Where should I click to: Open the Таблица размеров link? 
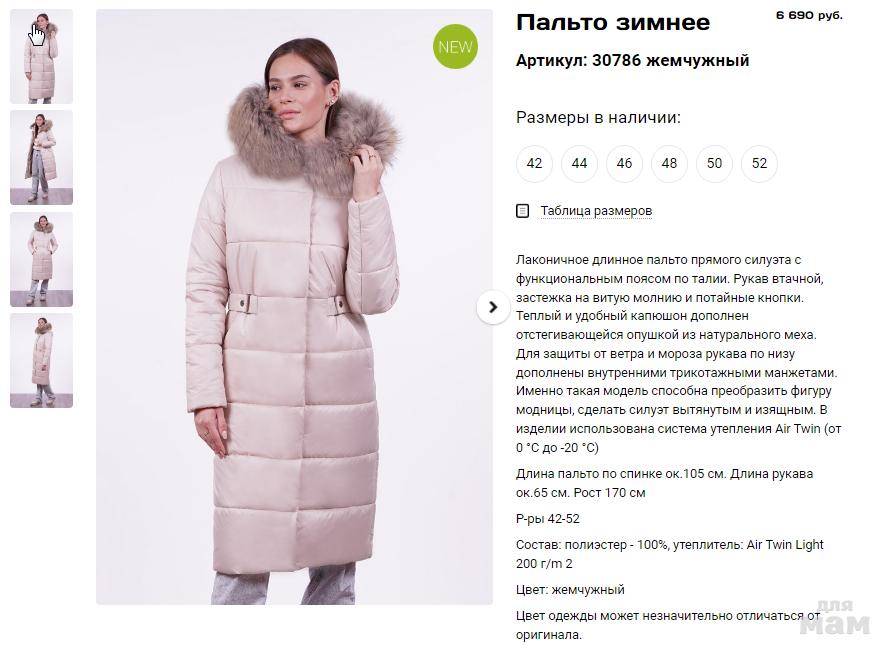click(x=596, y=211)
